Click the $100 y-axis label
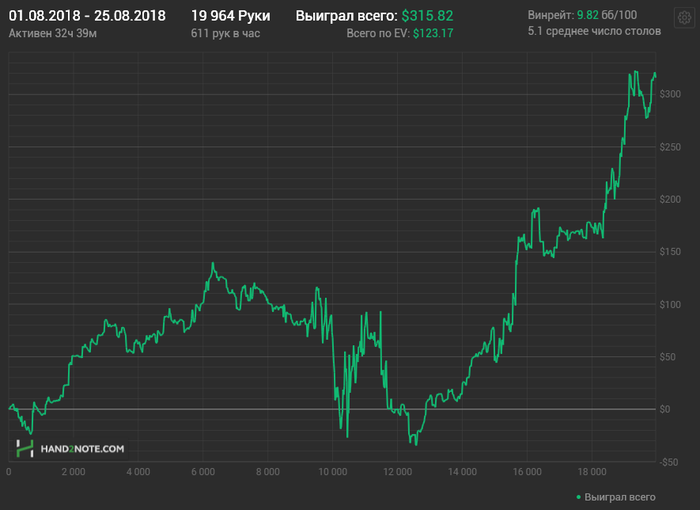Screen dimensions: 700x510 [x=670, y=305]
